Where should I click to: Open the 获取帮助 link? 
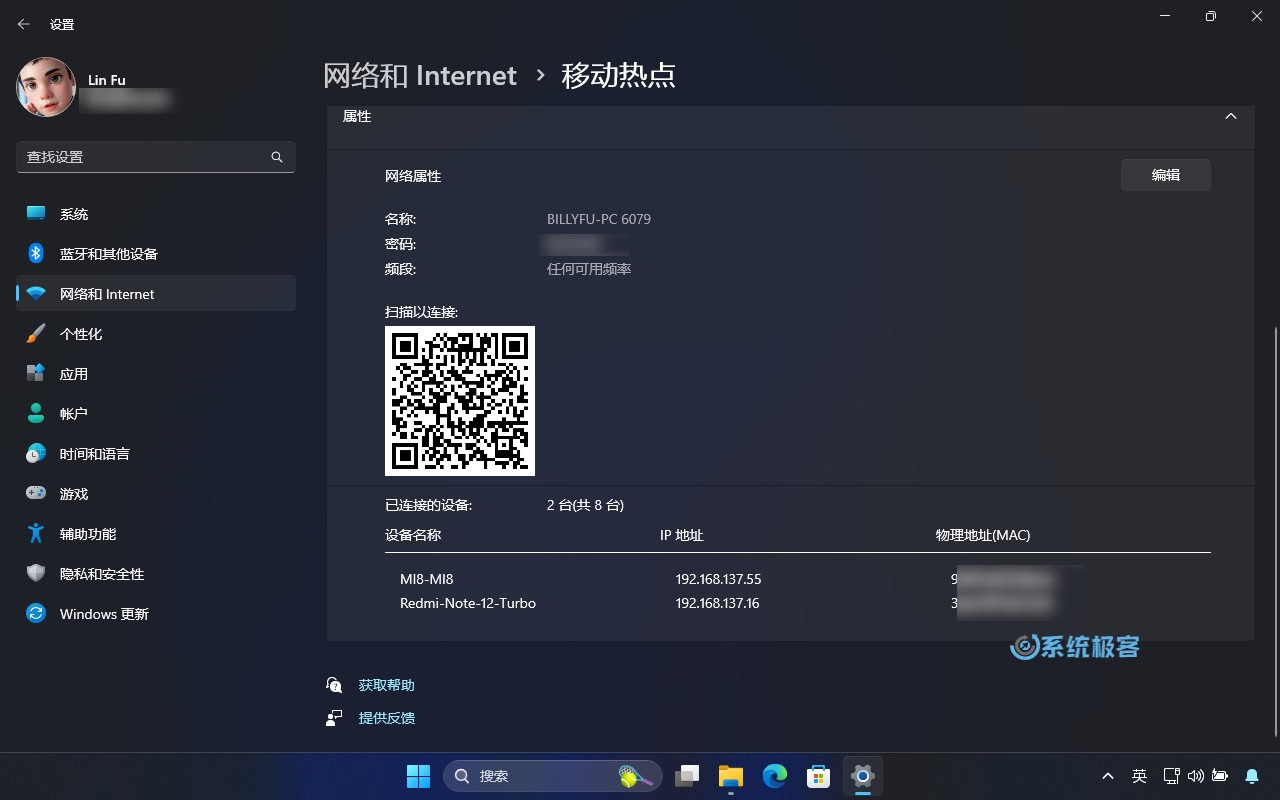[386, 685]
